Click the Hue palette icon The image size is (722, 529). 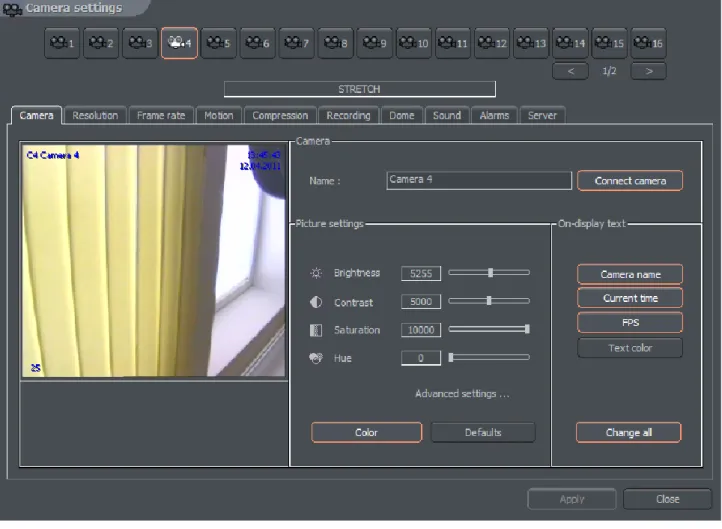tap(316, 358)
